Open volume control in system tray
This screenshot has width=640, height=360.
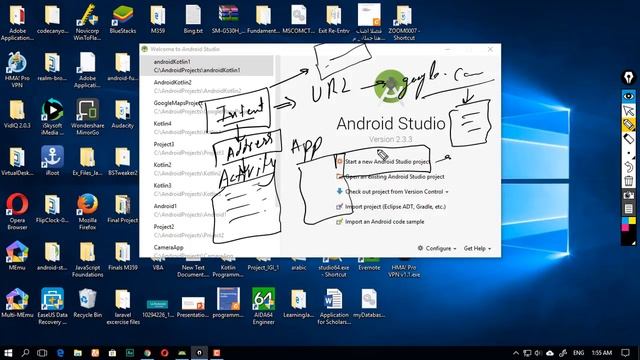click(x=538, y=353)
